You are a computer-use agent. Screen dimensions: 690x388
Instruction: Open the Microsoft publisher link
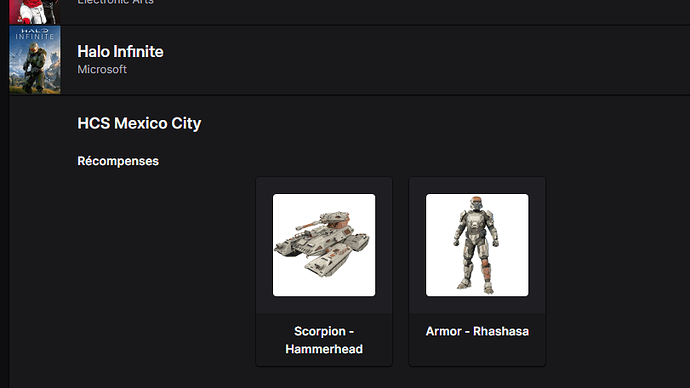tap(102, 70)
